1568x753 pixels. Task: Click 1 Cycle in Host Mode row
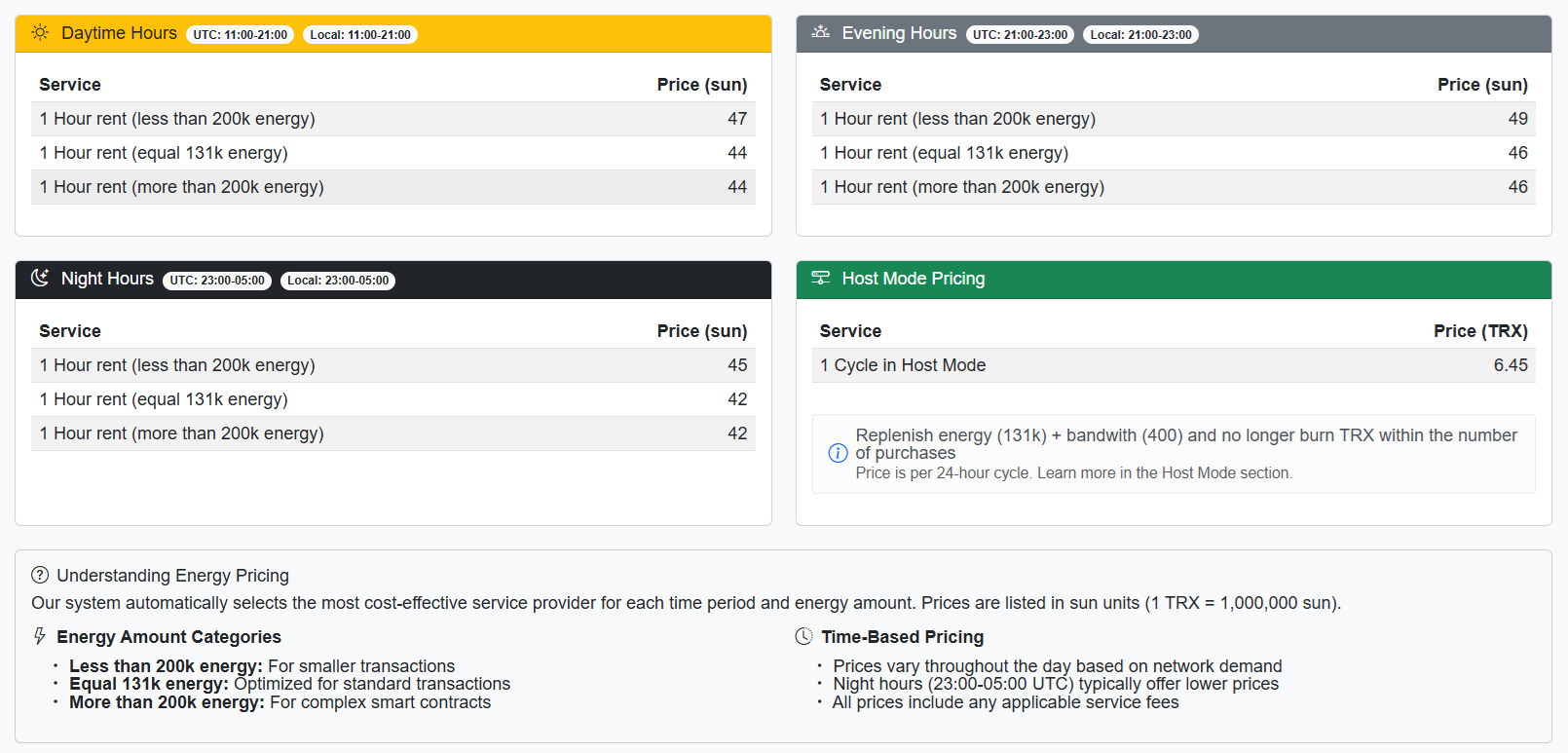[x=1174, y=365]
